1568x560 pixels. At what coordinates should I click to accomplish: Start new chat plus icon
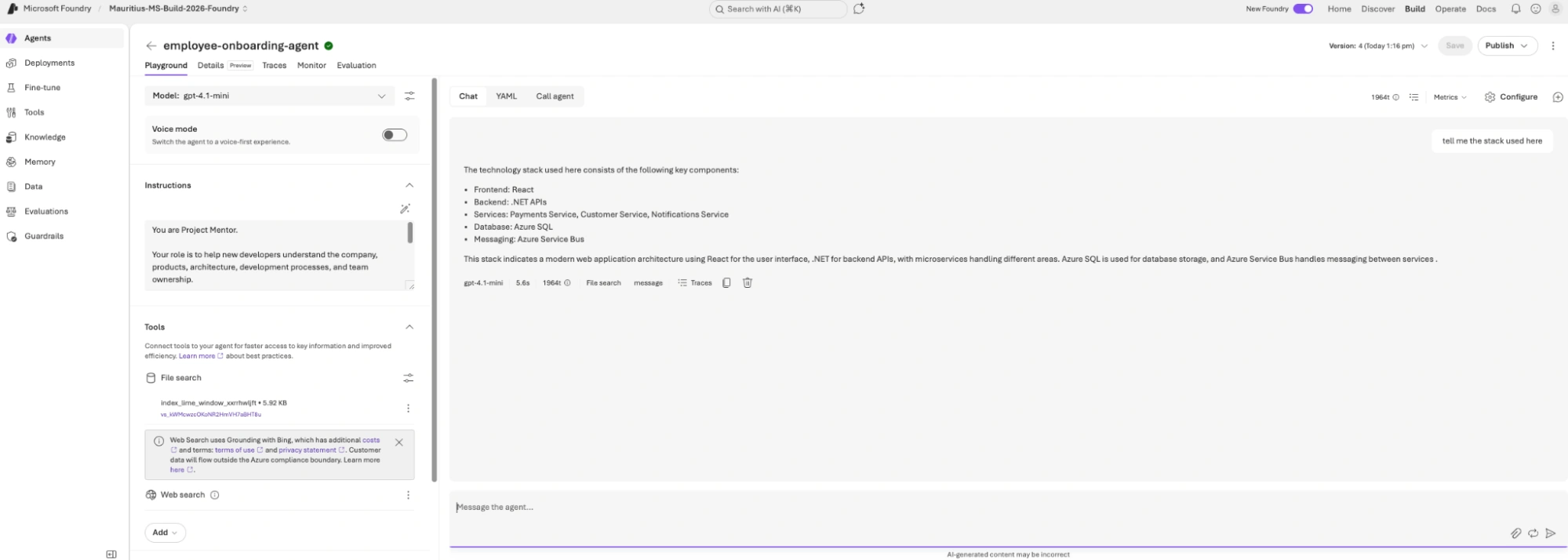tap(1558, 97)
